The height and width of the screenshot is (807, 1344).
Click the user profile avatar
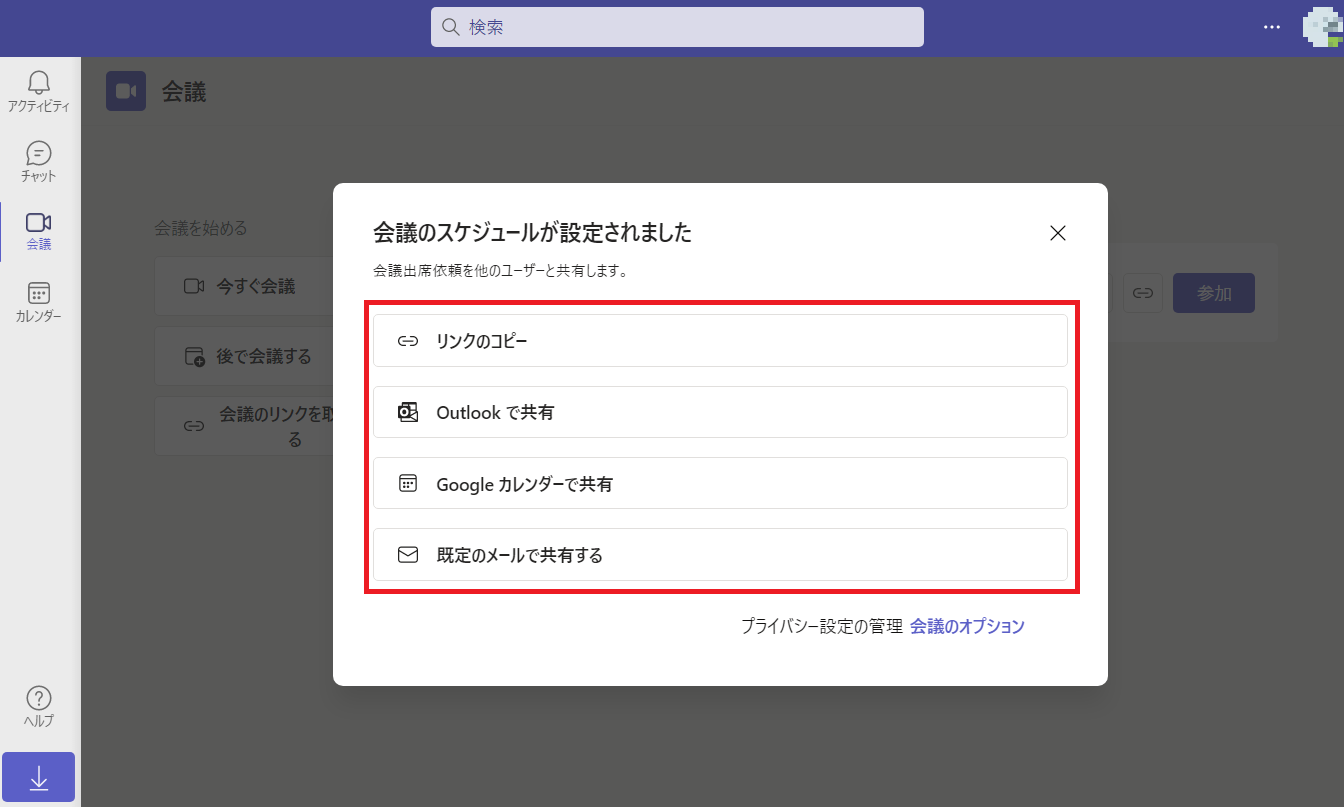point(1322,27)
